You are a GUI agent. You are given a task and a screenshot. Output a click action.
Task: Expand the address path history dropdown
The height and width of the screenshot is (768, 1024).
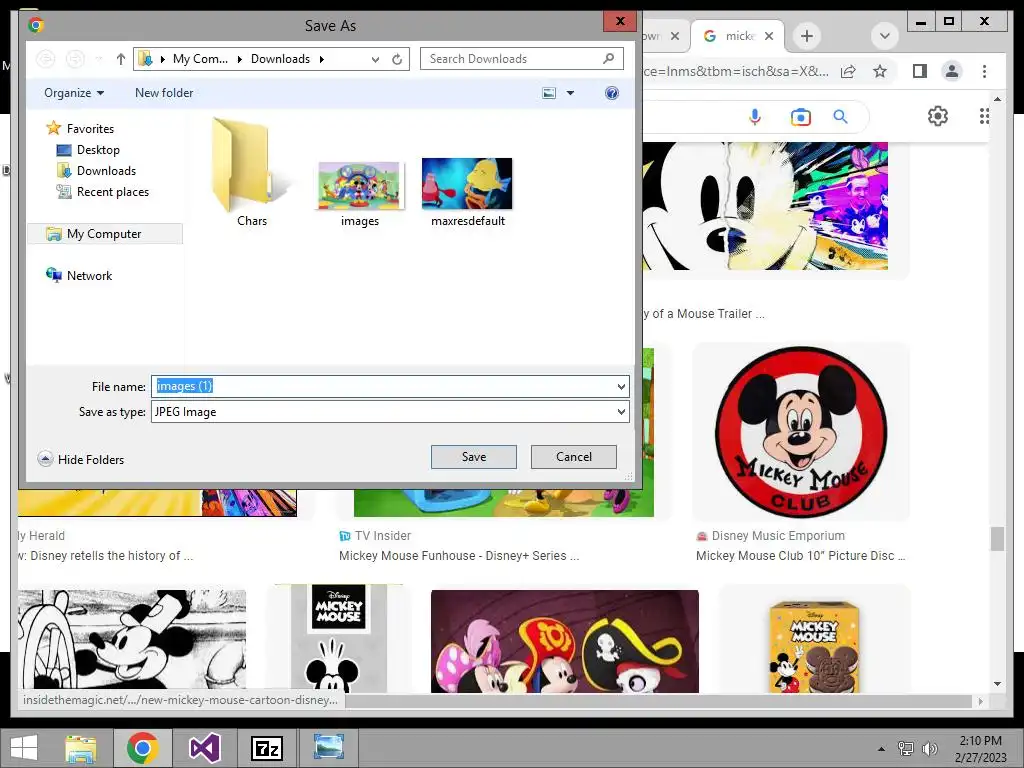click(x=375, y=59)
